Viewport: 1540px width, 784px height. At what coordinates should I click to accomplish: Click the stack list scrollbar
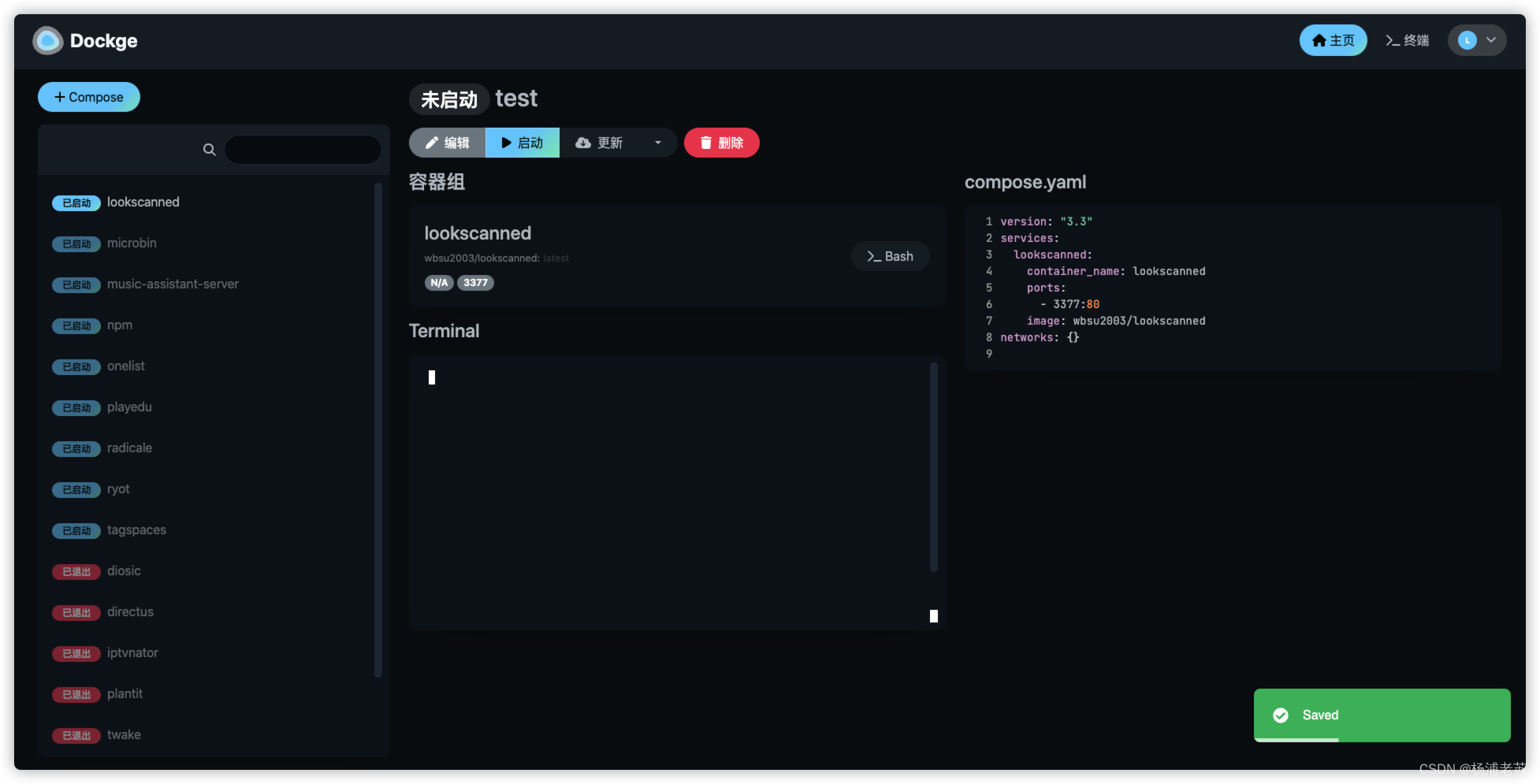point(378,429)
